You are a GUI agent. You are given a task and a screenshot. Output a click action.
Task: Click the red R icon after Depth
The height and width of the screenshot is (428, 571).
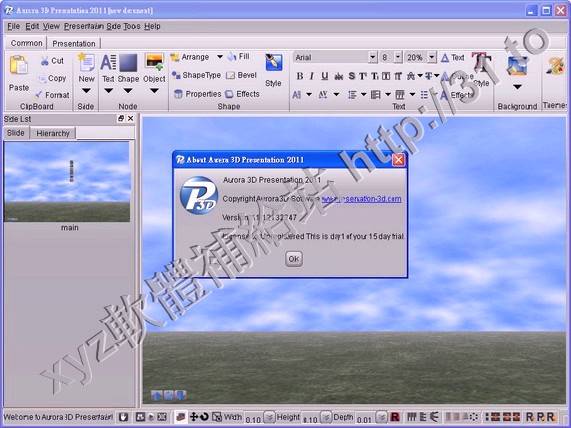click(x=395, y=416)
